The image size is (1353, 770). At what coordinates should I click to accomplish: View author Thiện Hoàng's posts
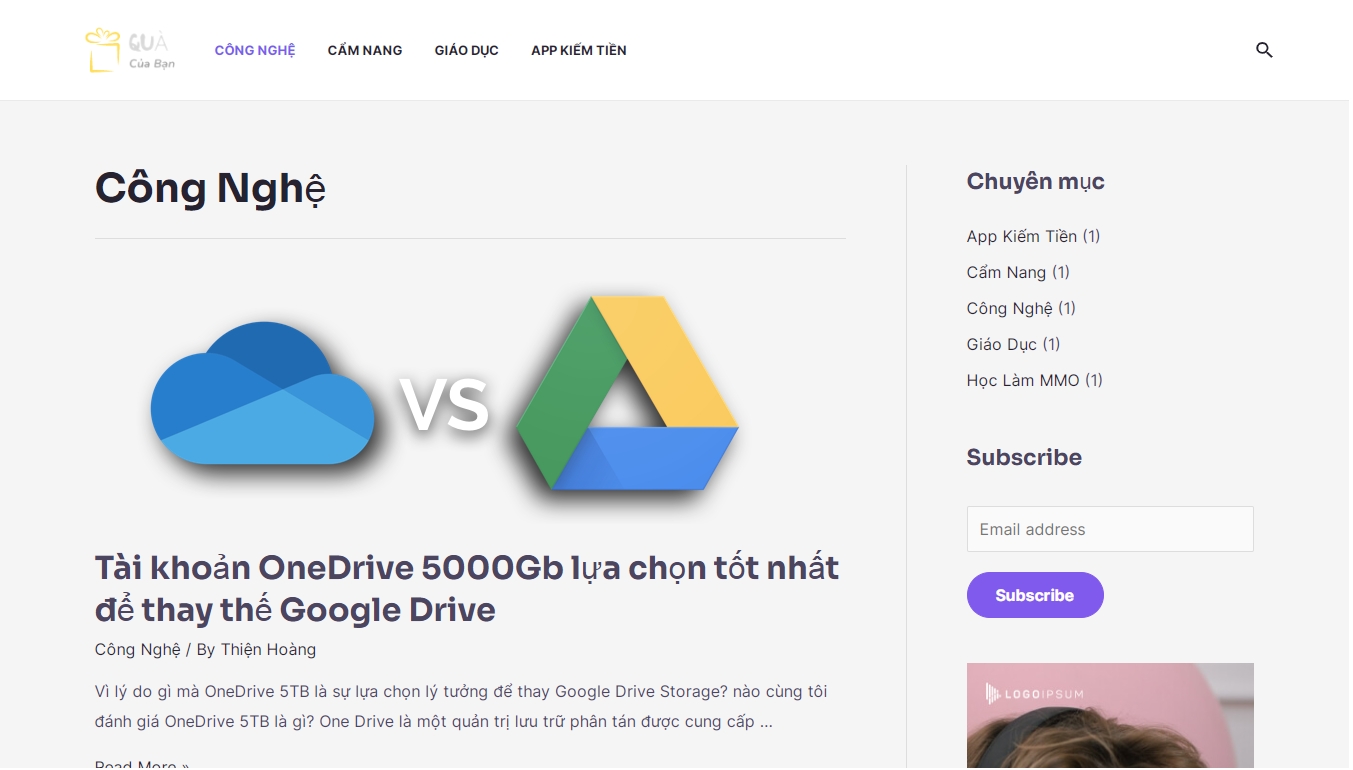pyautogui.click(x=268, y=650)
